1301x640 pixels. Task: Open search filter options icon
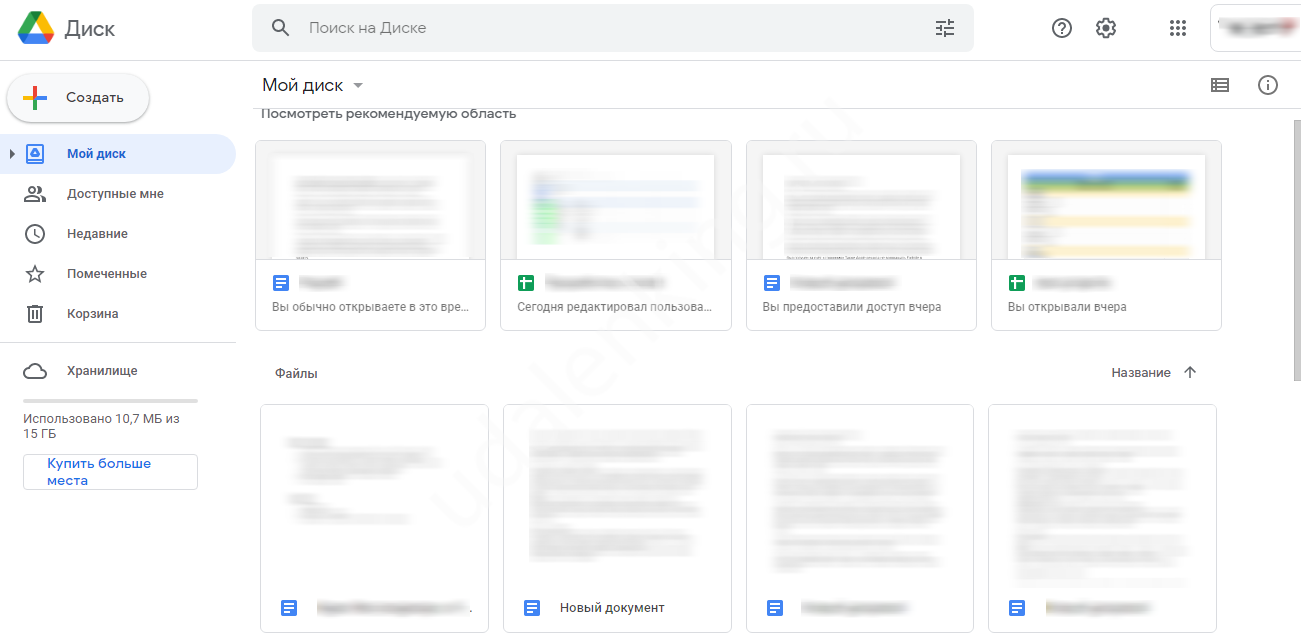click(x=945, y=28)
